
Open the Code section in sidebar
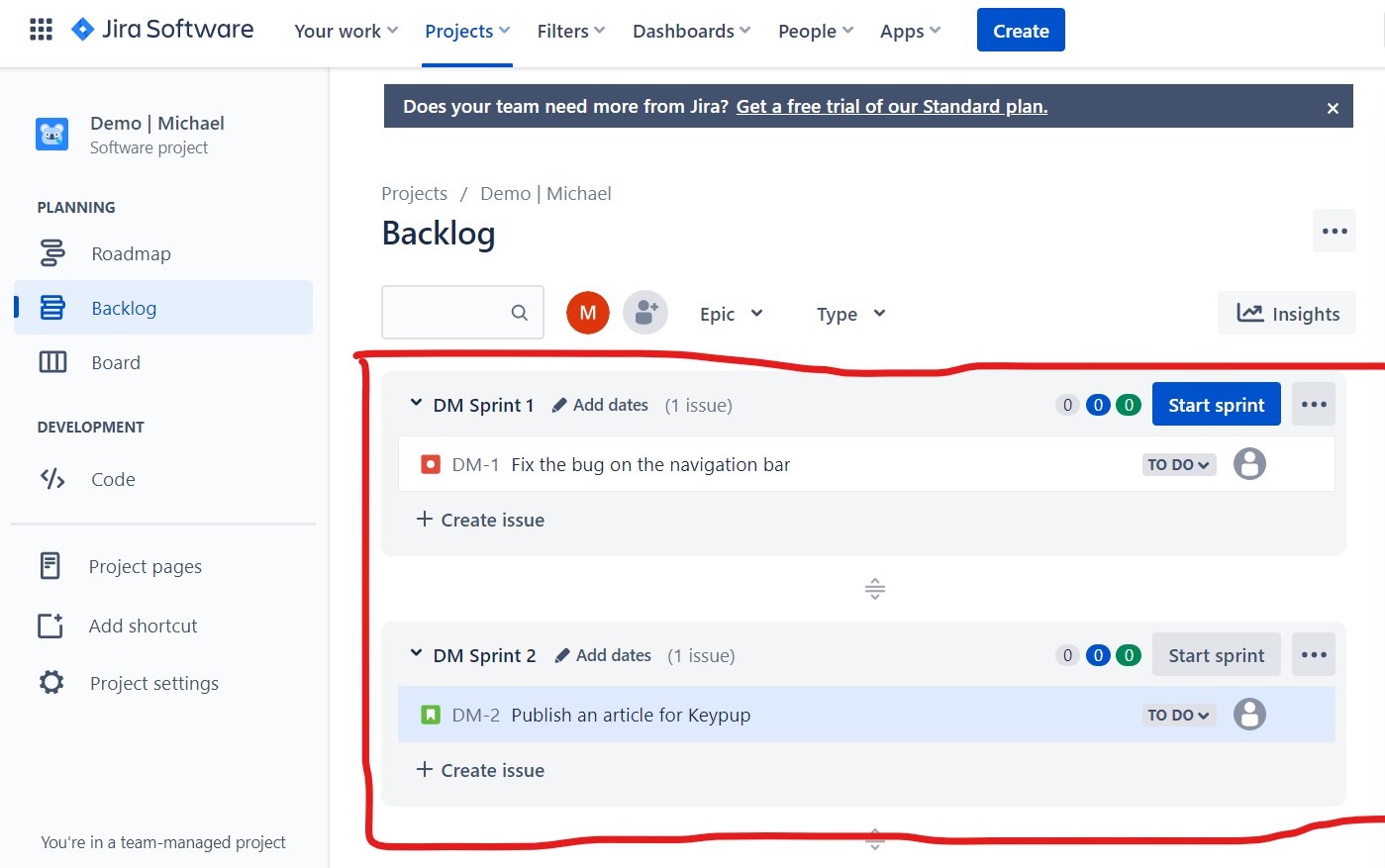(x=113, y=480)
